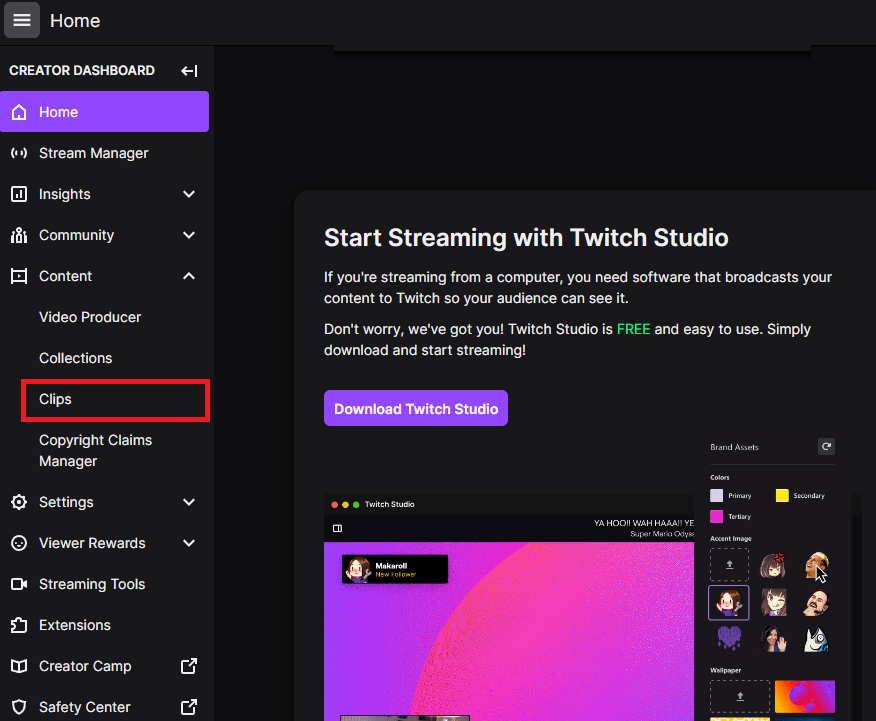
Task: Click the Insights chart icon
Action: [x=19, y=194]
